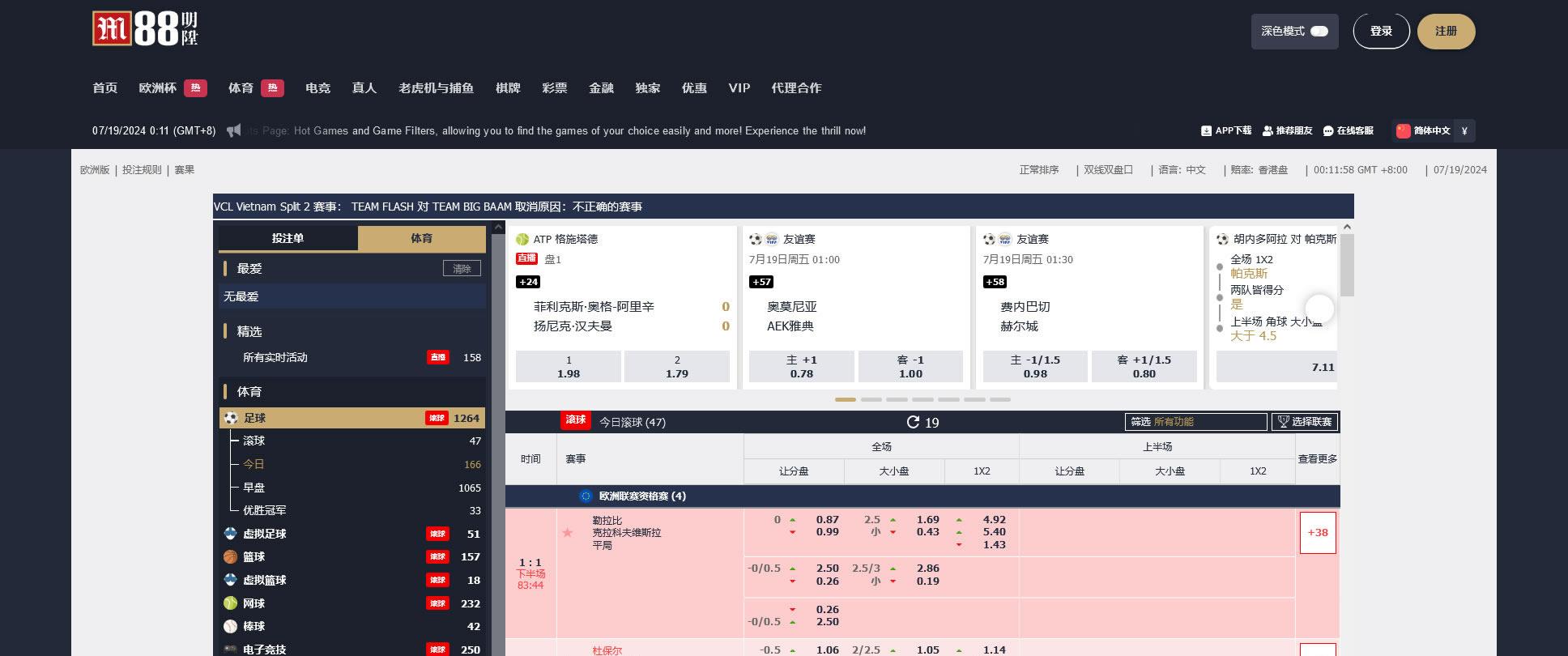Open the 正常排序 sorting dropdown

tap(1039, 170)
